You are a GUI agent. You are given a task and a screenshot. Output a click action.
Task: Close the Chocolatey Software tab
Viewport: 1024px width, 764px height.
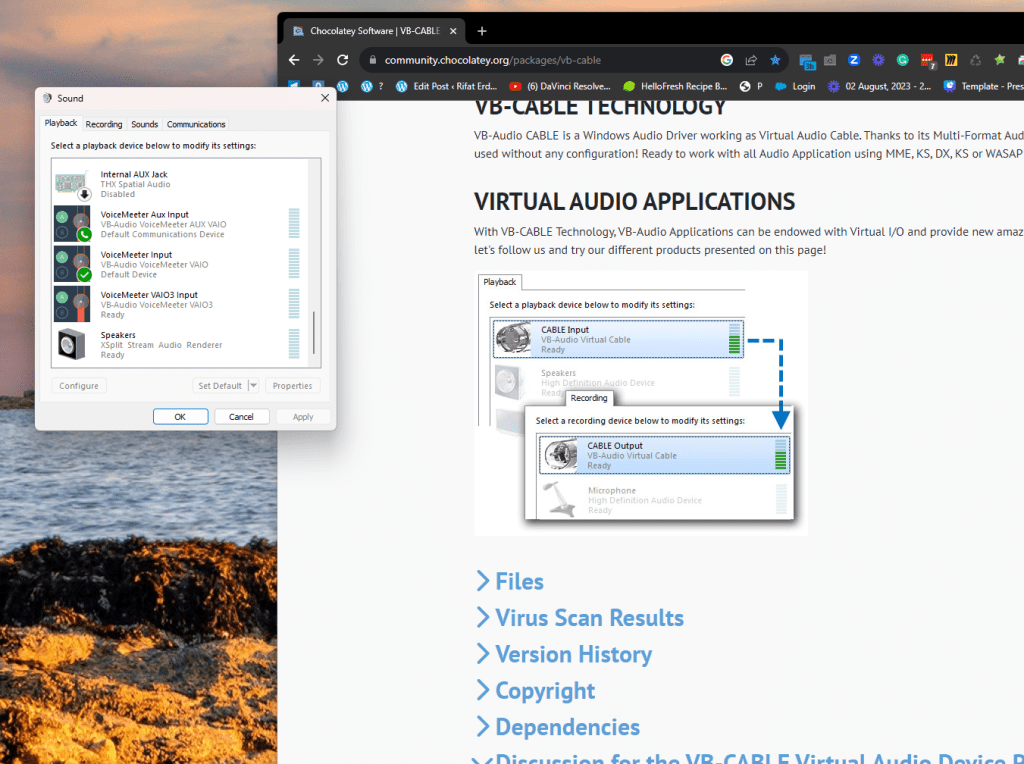click(453, 31)
